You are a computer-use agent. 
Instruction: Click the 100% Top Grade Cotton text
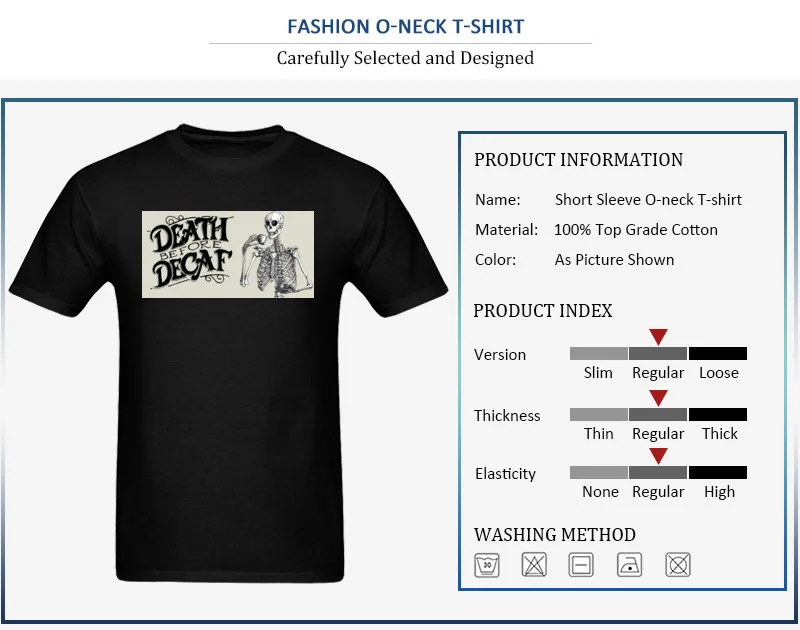pos(636,230)
